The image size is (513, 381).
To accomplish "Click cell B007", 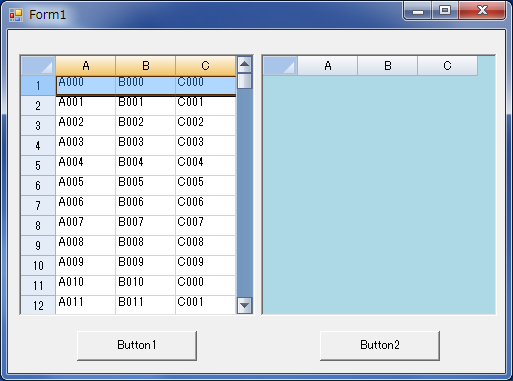I will click(146, 226).
